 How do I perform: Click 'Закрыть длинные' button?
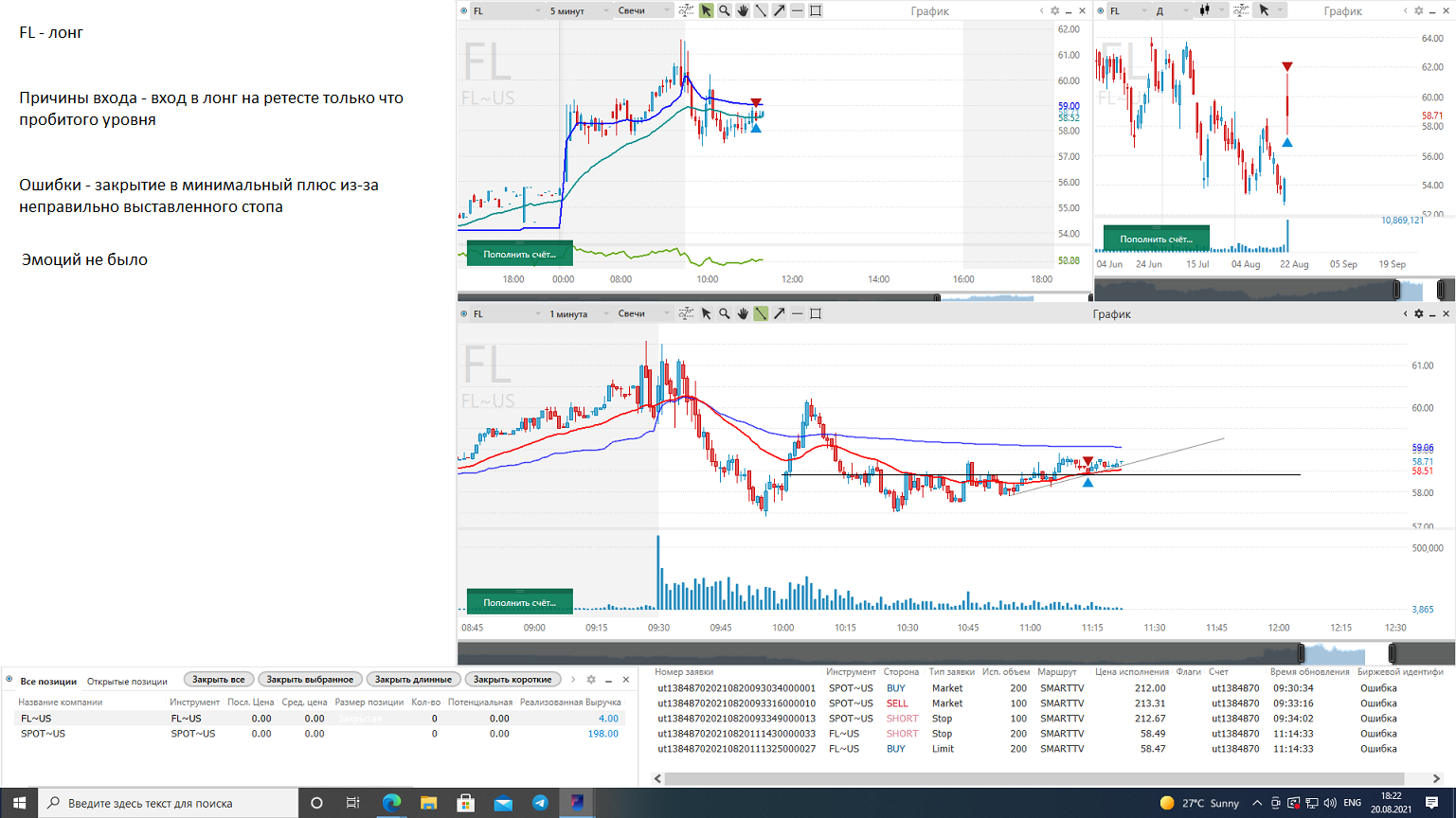413,679
